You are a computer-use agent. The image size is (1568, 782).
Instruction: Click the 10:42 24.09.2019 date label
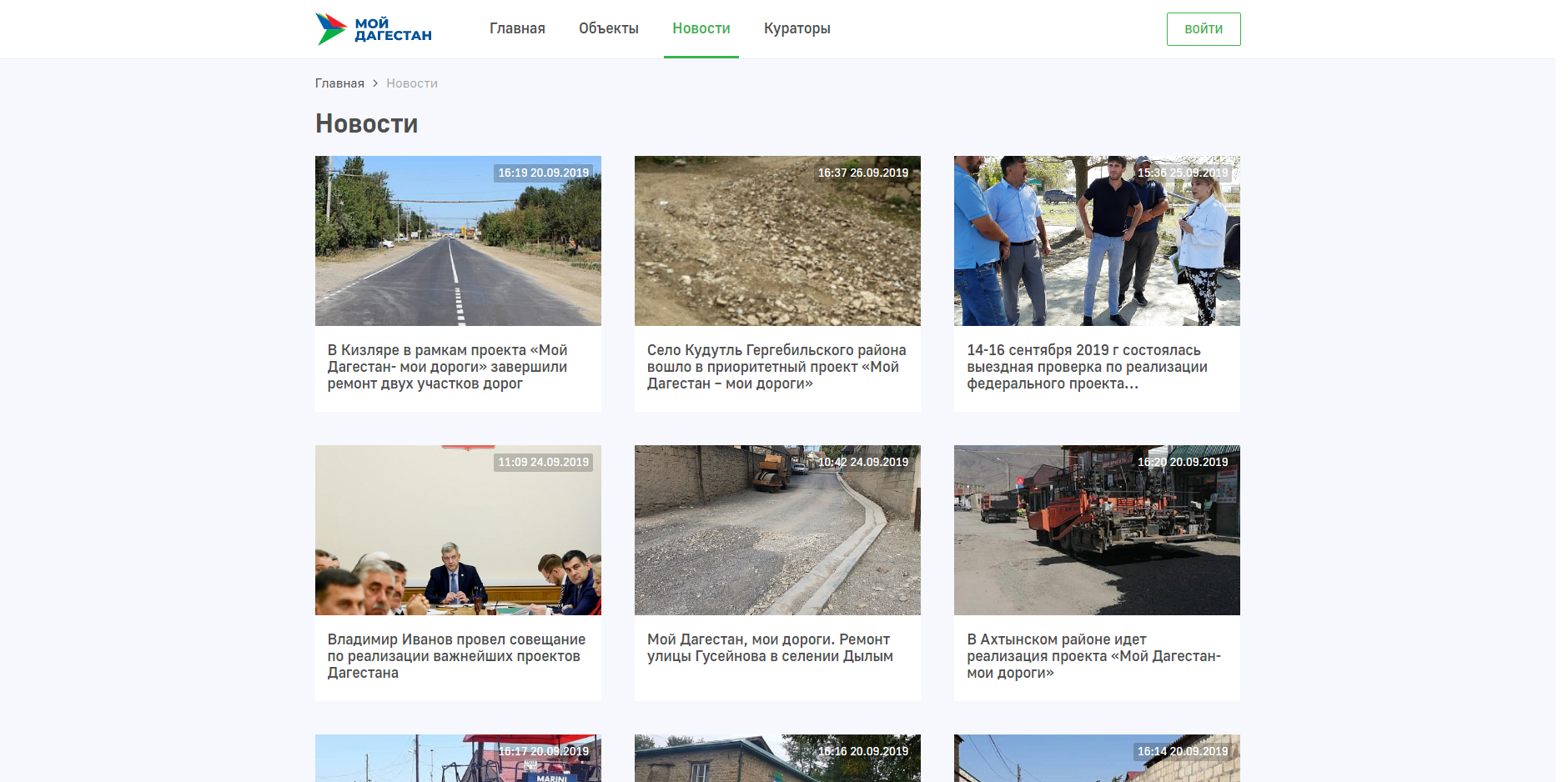click(x=863, y=462)
